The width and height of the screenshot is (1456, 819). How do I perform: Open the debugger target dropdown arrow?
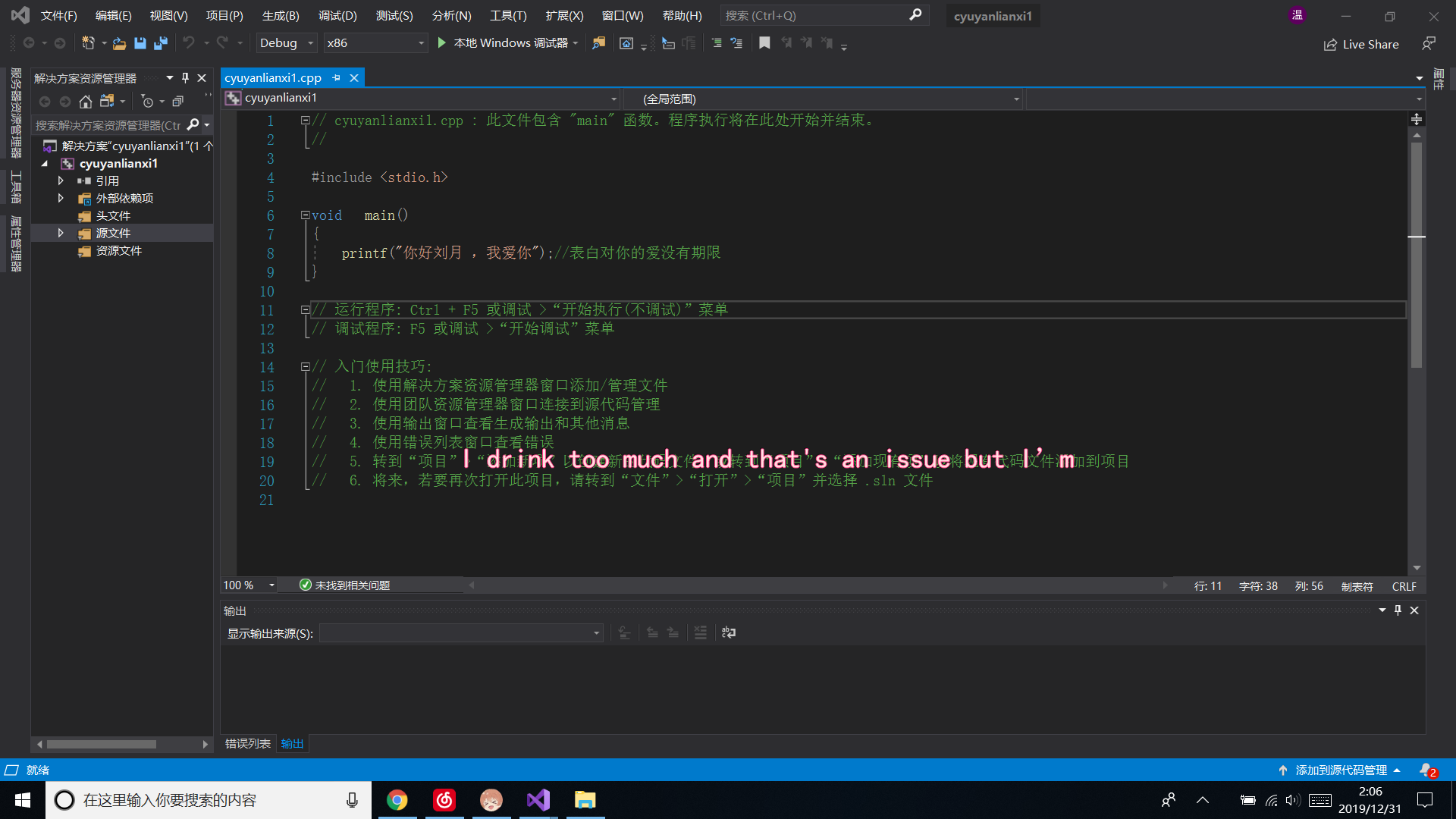click(576, 43)
